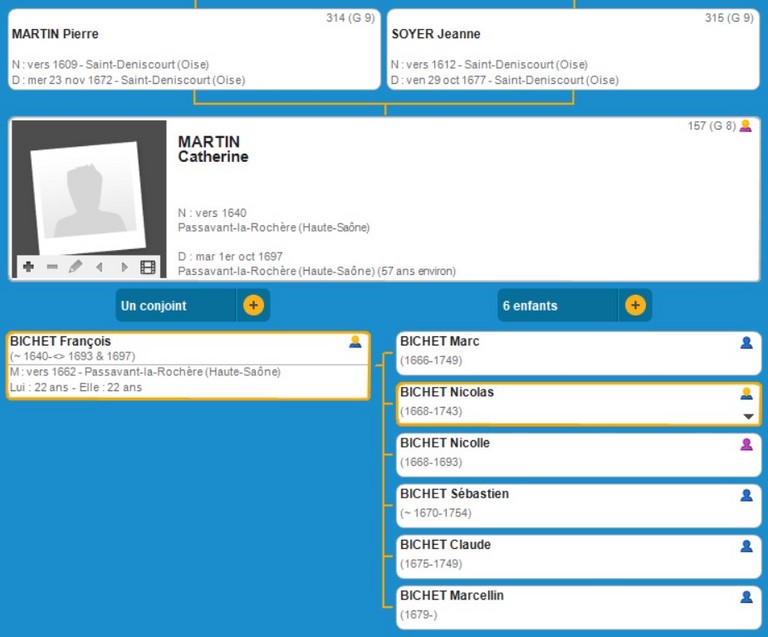
Task: Go to previous photo arrow
Action: point(99,267)
